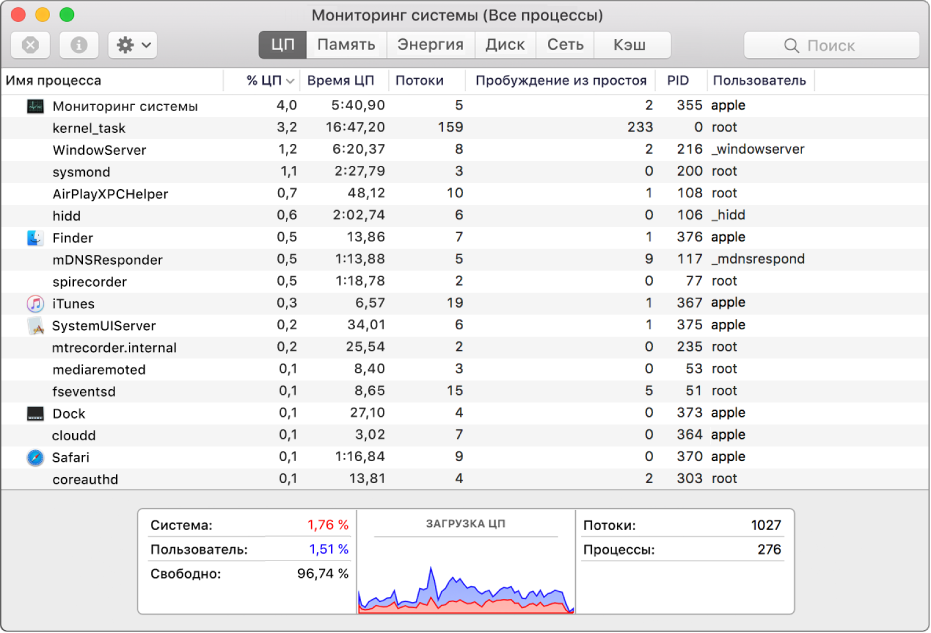Switch to the Кэш tab
931x633 pixels.
(x=632, y=45)
